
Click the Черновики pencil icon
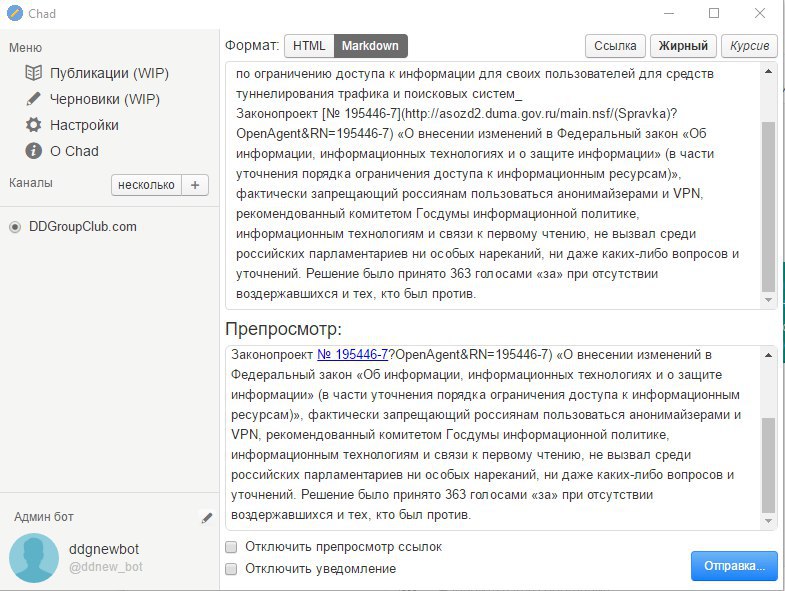(x=33, y=99)
